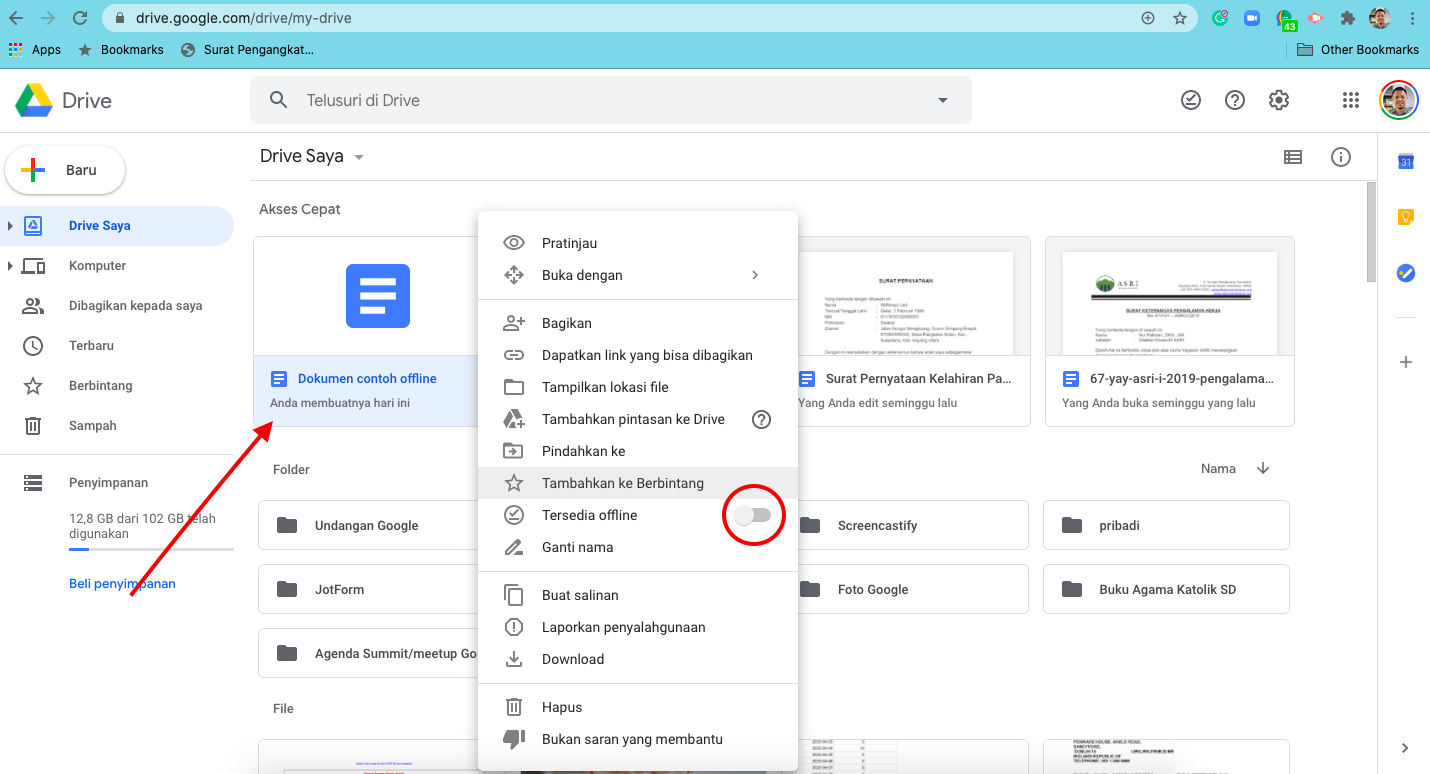Click the Telusuri di Drive search field
Viewport: 1430px width, 774px height.
tap(610, 100)
